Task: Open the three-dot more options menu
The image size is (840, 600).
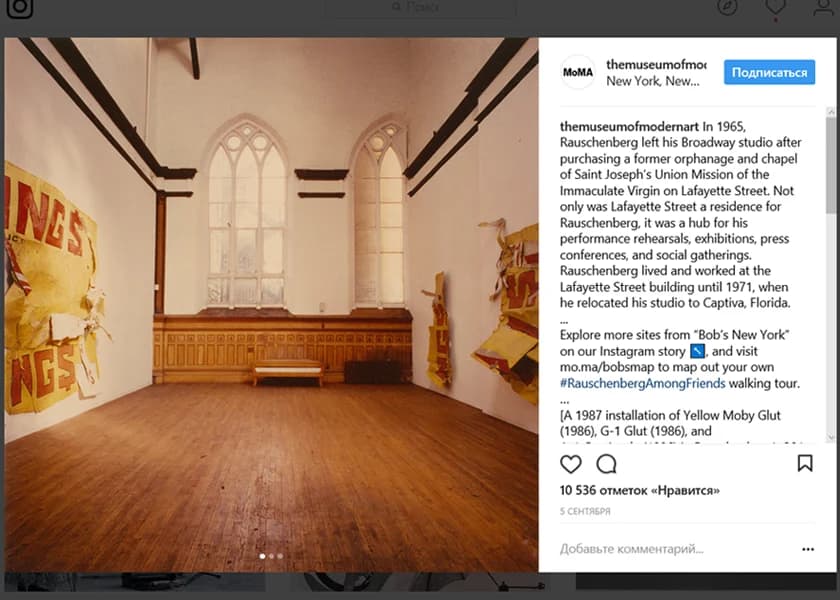Action: click(808, 549)
